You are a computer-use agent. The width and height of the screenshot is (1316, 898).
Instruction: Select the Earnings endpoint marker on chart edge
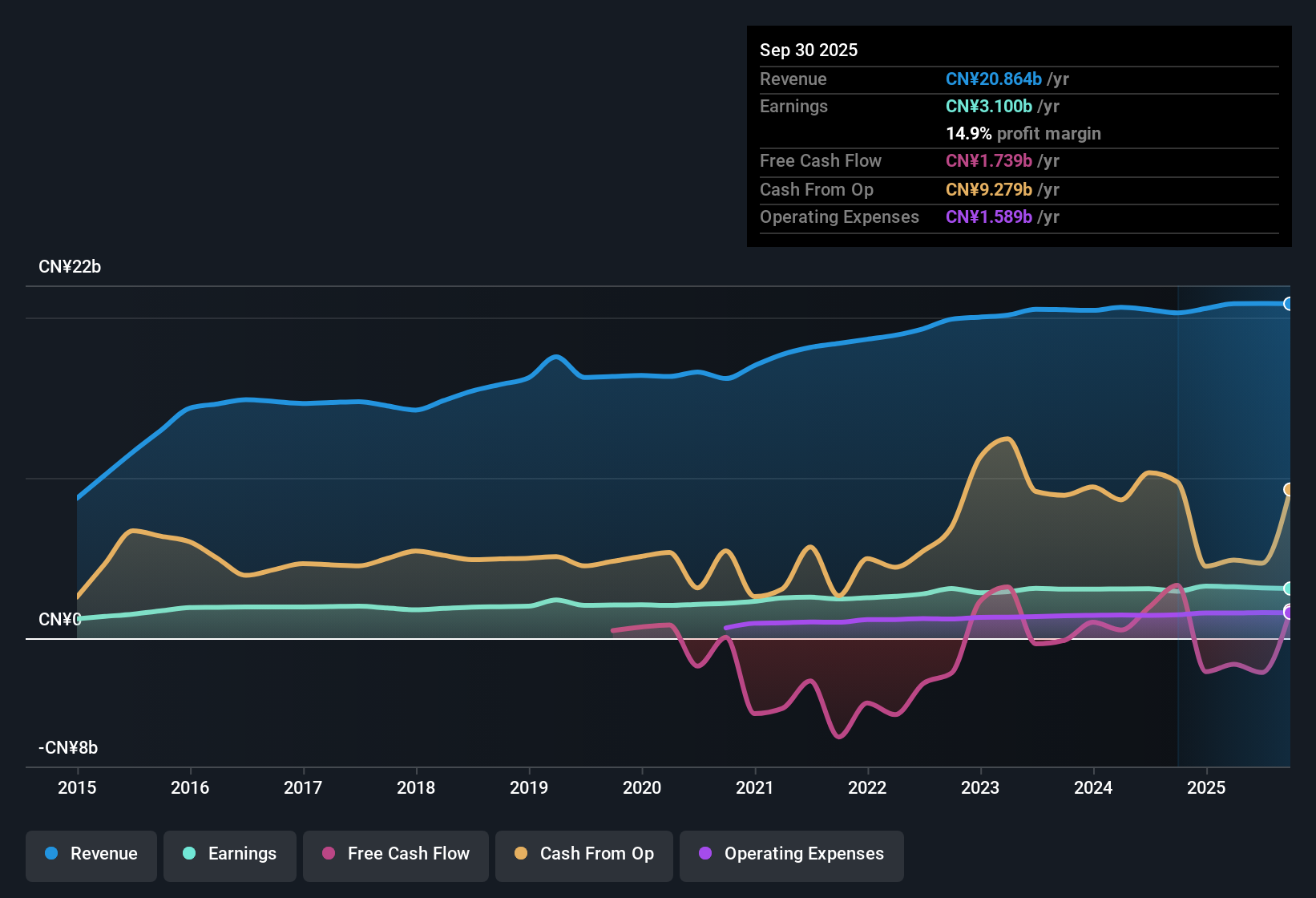tap(1288, 588)
